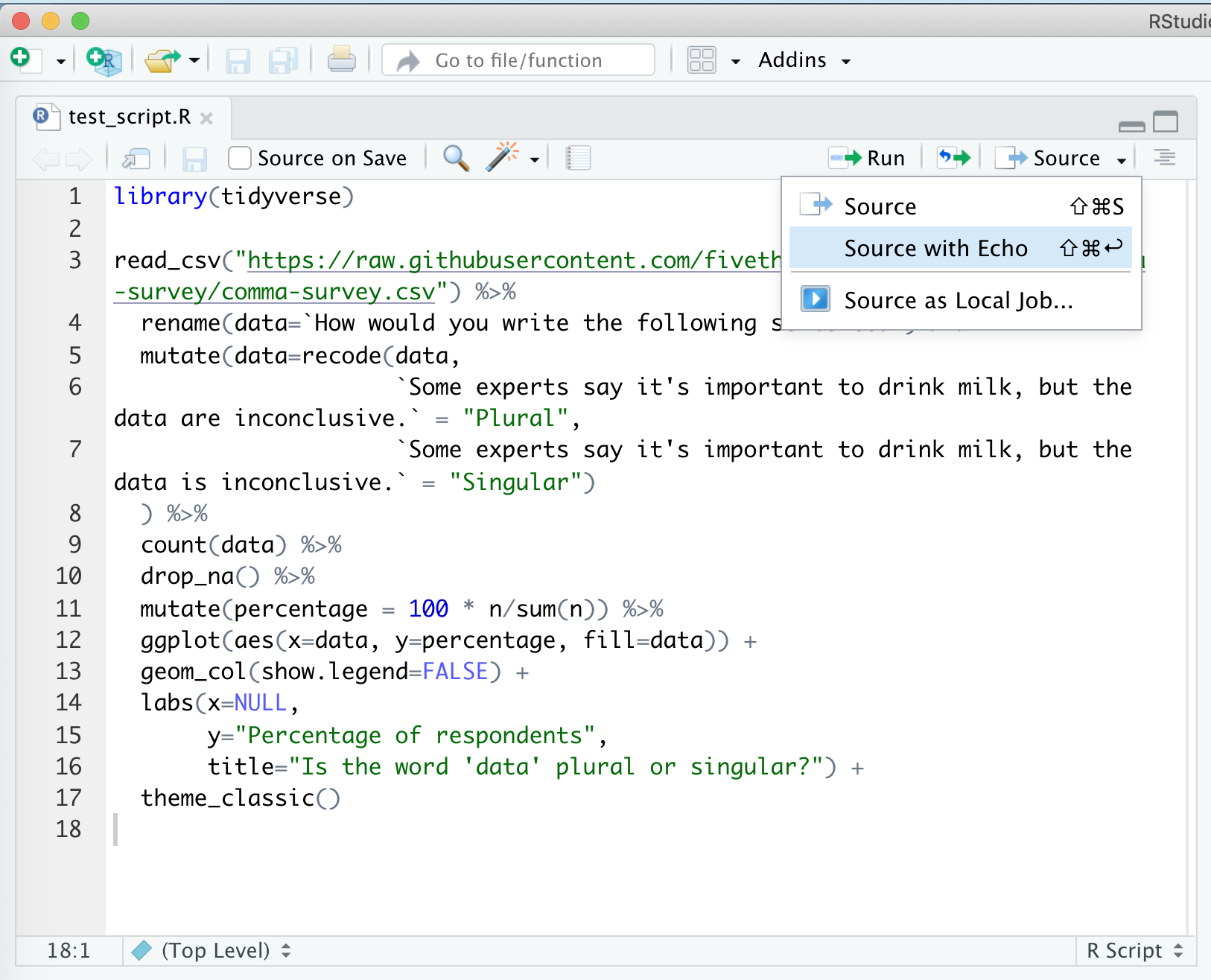Click the Code Tools magic wand
This screenshot has width=1211, height=980.
tap(502, 158)
